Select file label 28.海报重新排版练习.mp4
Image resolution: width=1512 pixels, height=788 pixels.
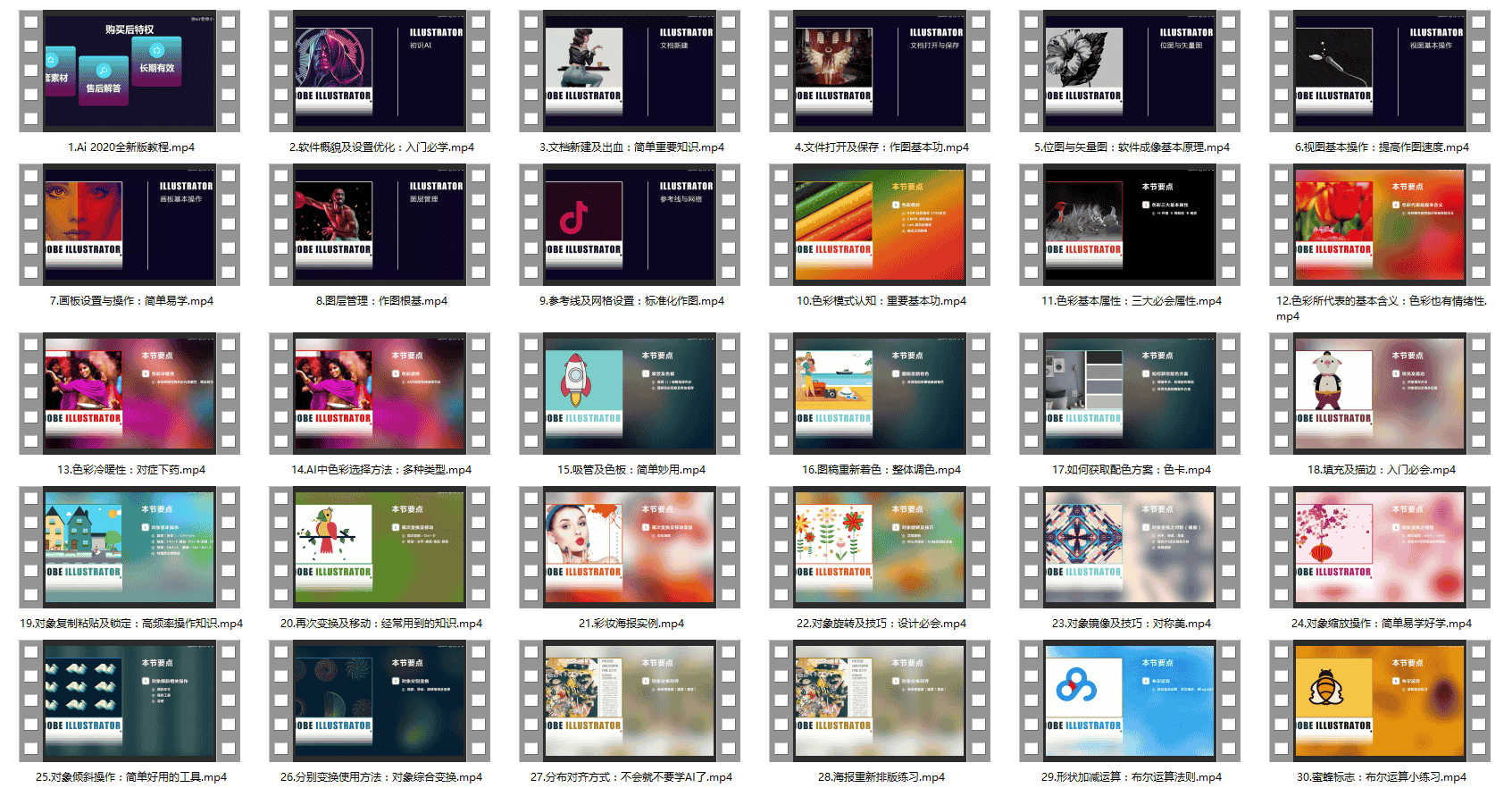click(x=881, y=777)
